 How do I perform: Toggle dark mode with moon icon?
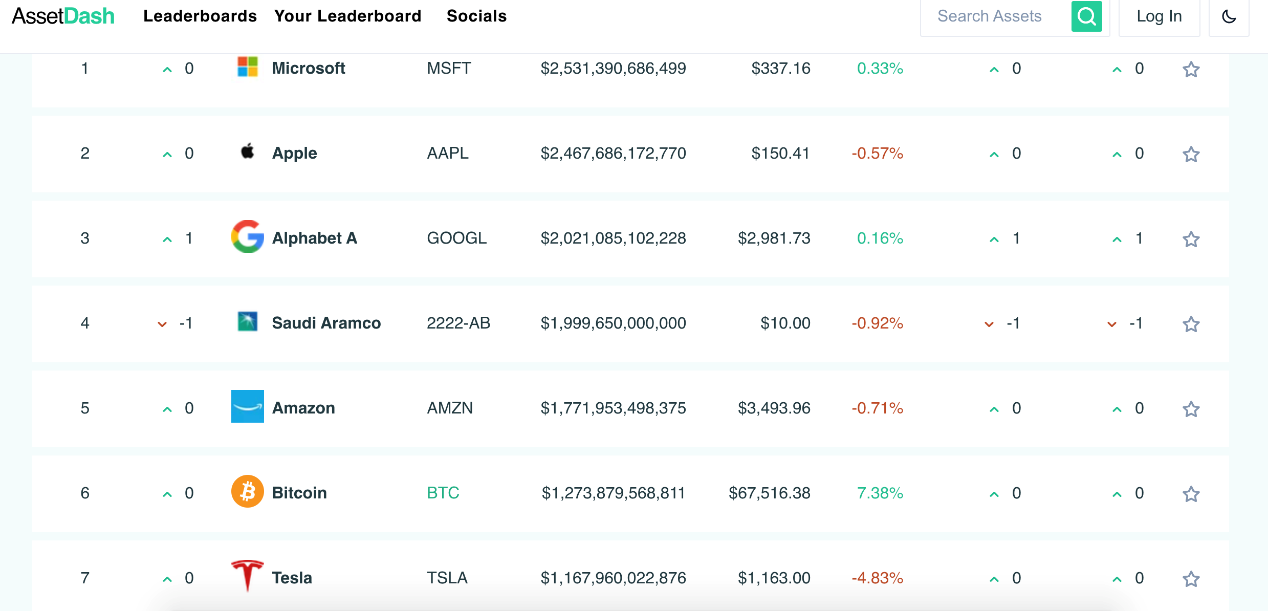[x=1229, y=16]
